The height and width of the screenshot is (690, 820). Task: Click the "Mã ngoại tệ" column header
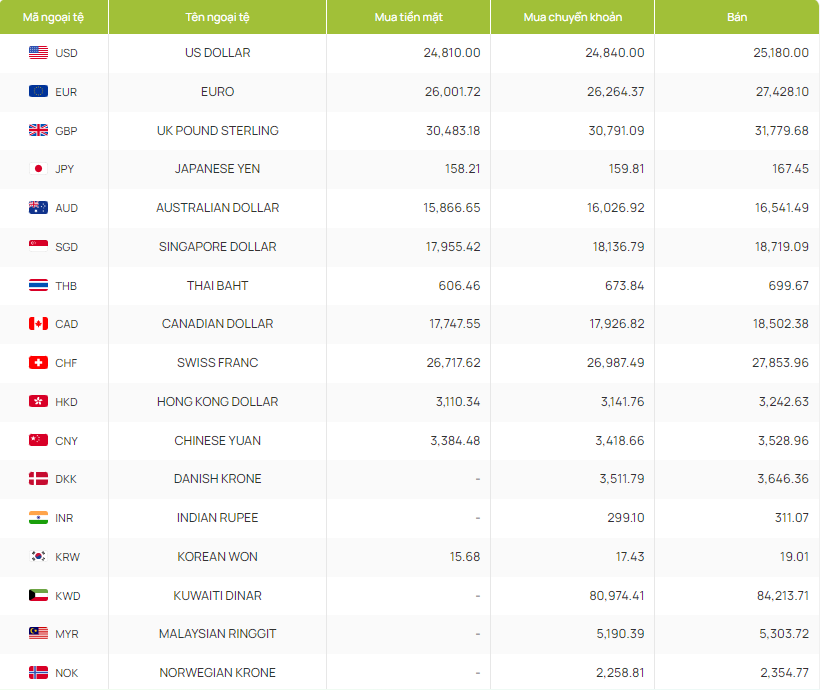click(x=54, y=17)
